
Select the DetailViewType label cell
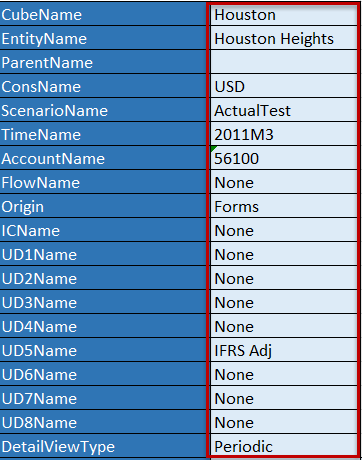103,446
